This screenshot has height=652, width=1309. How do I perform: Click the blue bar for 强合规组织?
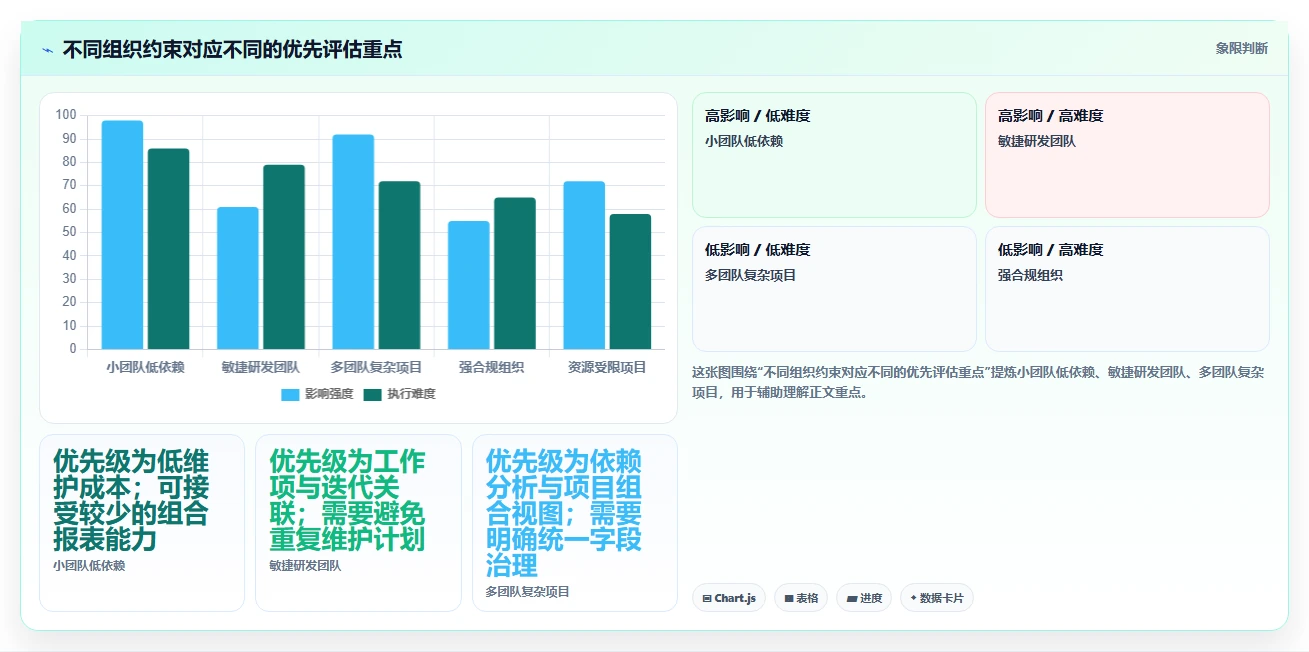point(468,285)
